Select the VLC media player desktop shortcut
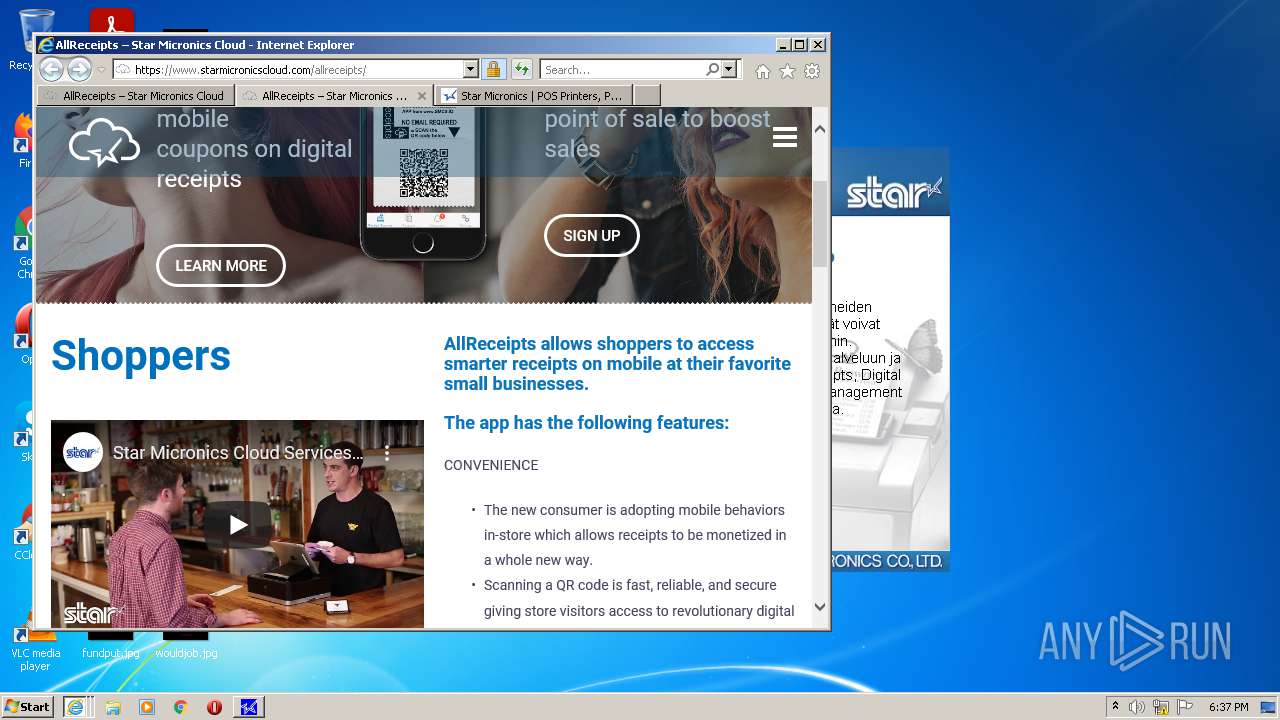This screenshot has height=720, width=1280. click(35, 649)
